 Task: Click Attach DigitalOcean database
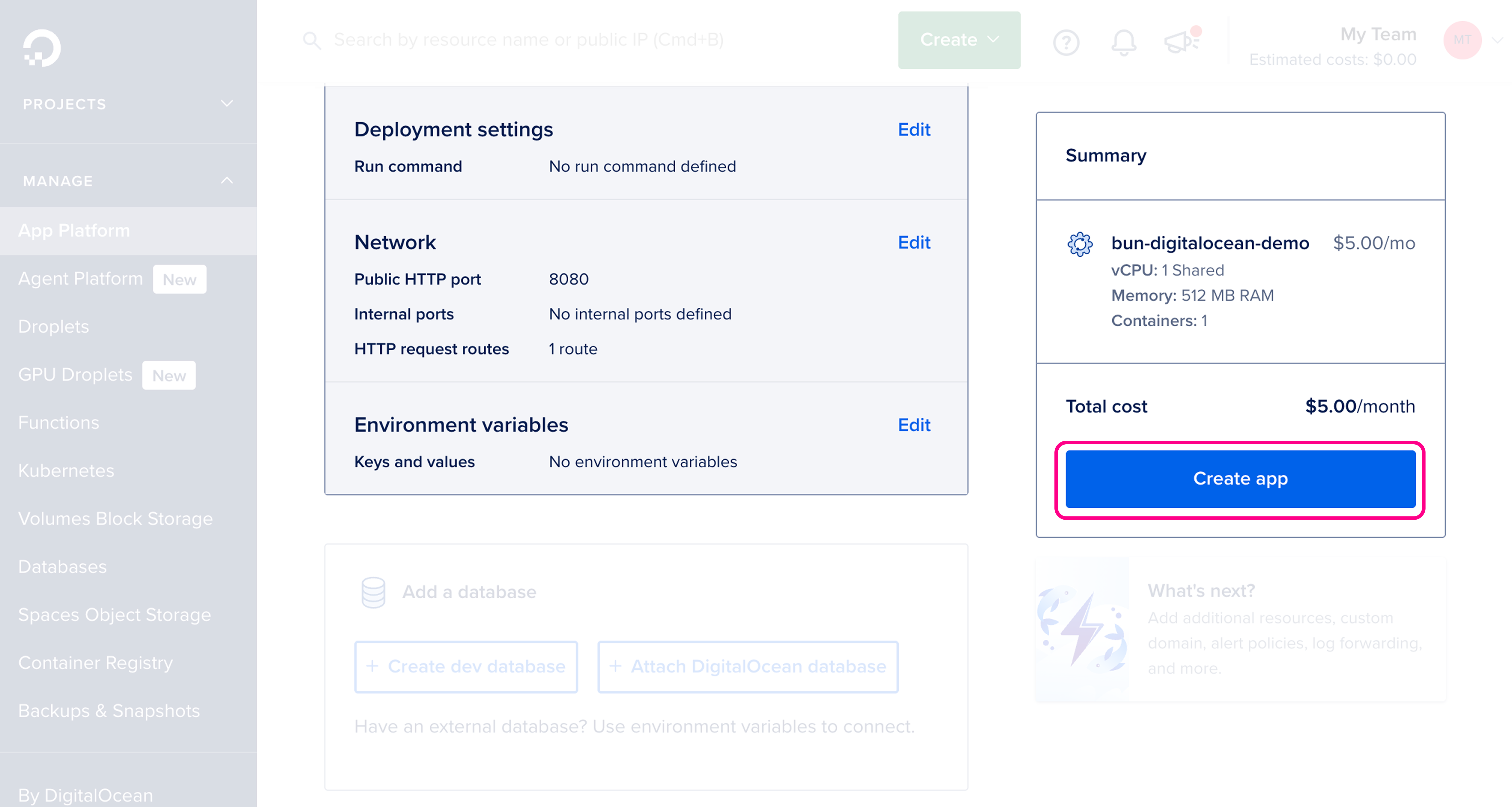pyautogui.click(x=748, y=666)
